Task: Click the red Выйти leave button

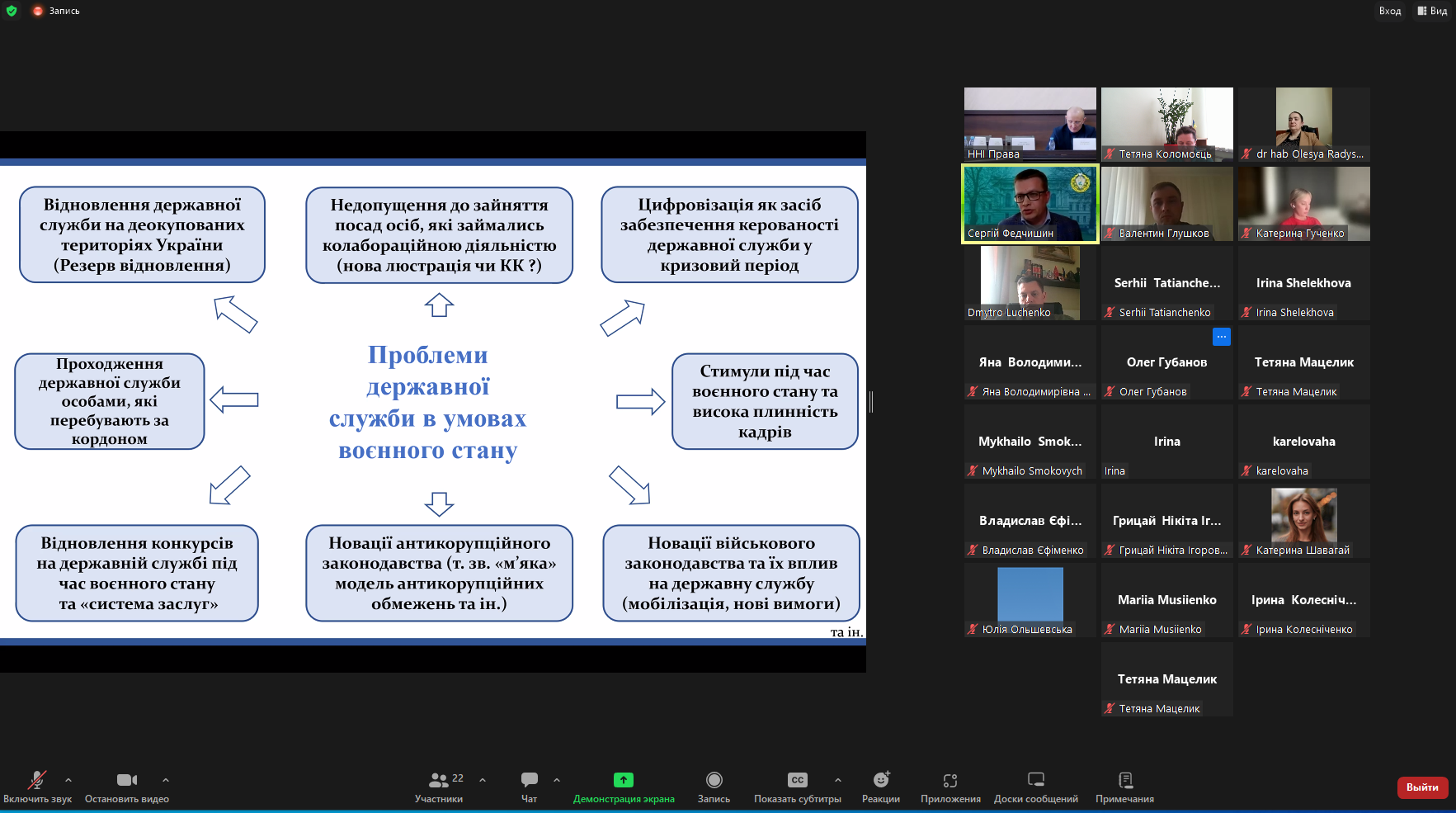Action: 1422,787
